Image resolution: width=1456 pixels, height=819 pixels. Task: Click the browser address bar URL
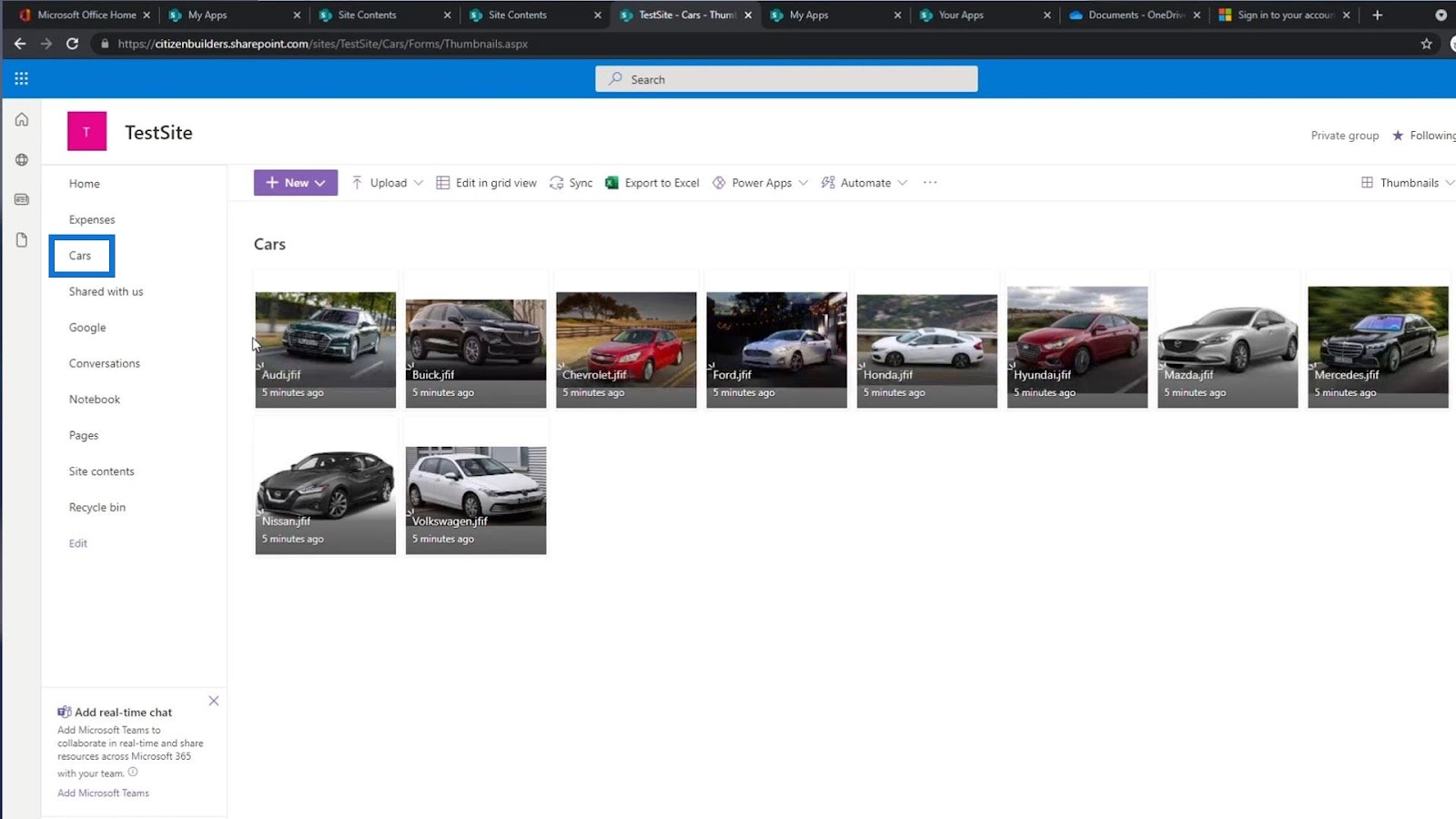pyautogui.click(x=323, y=44)
